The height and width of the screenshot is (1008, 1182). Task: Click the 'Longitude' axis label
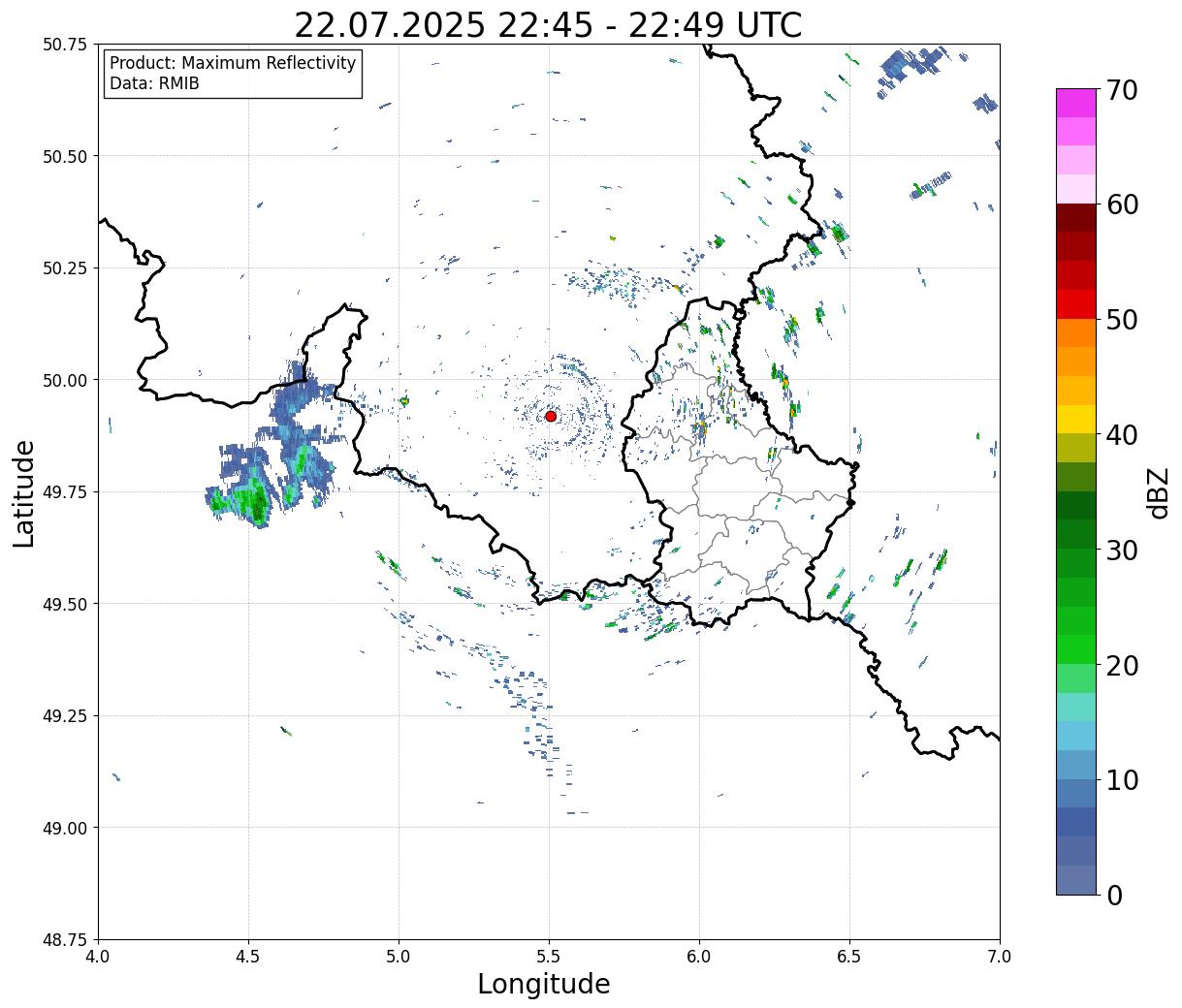click(x=544, y=984)
